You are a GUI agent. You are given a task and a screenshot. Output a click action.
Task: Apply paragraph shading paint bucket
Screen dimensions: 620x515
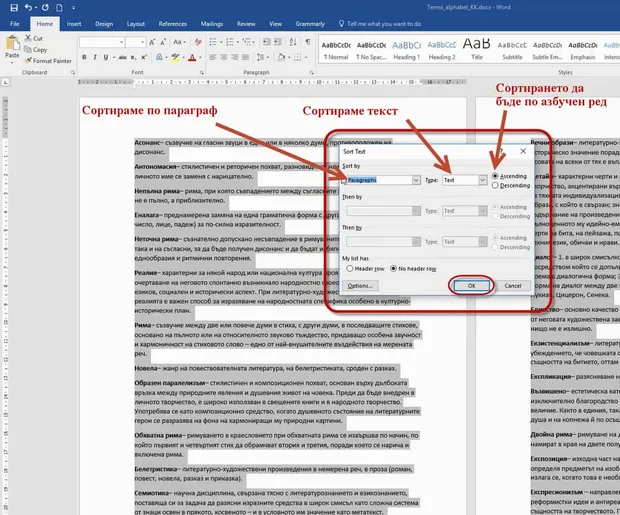[x=281, y=57]
